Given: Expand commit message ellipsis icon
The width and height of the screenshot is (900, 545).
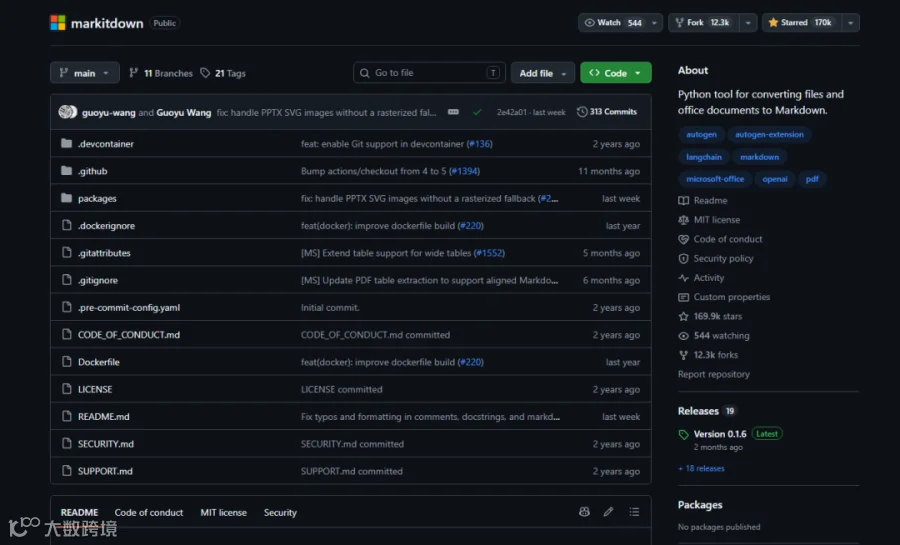Looking at the screenshot, I should [x=453, y=112].
